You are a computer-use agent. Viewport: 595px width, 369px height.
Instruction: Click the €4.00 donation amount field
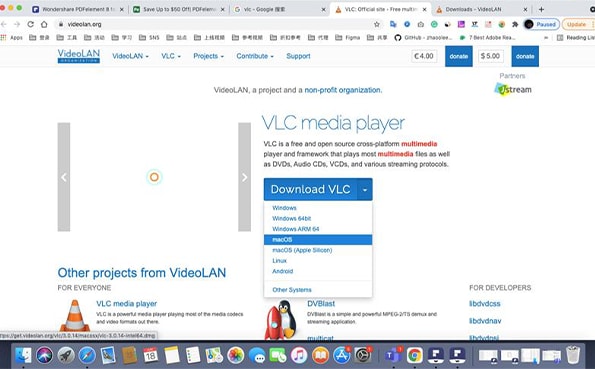pyautogui.click(x=424, y=56)
